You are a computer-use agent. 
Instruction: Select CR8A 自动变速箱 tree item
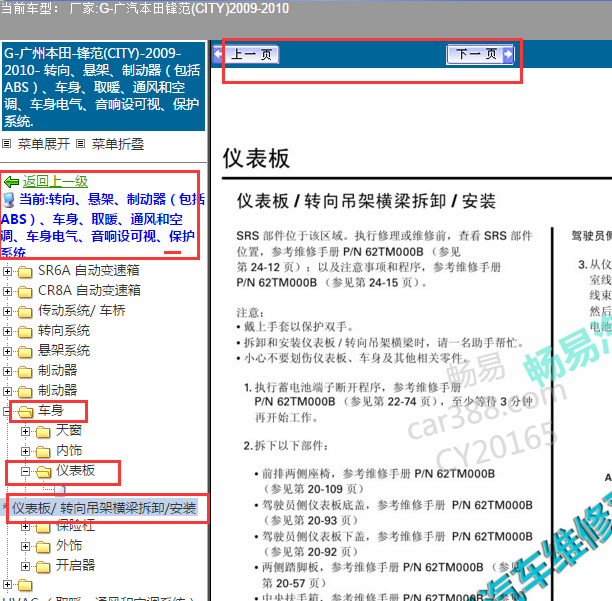[89, 290]
